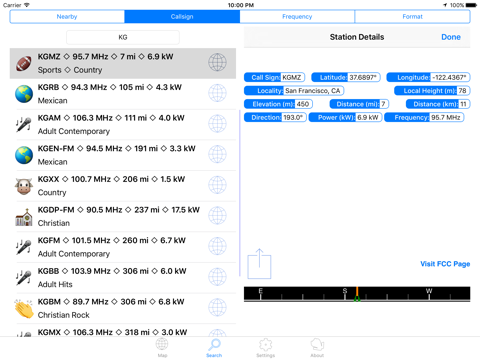Select the Callsign segment

182,17
